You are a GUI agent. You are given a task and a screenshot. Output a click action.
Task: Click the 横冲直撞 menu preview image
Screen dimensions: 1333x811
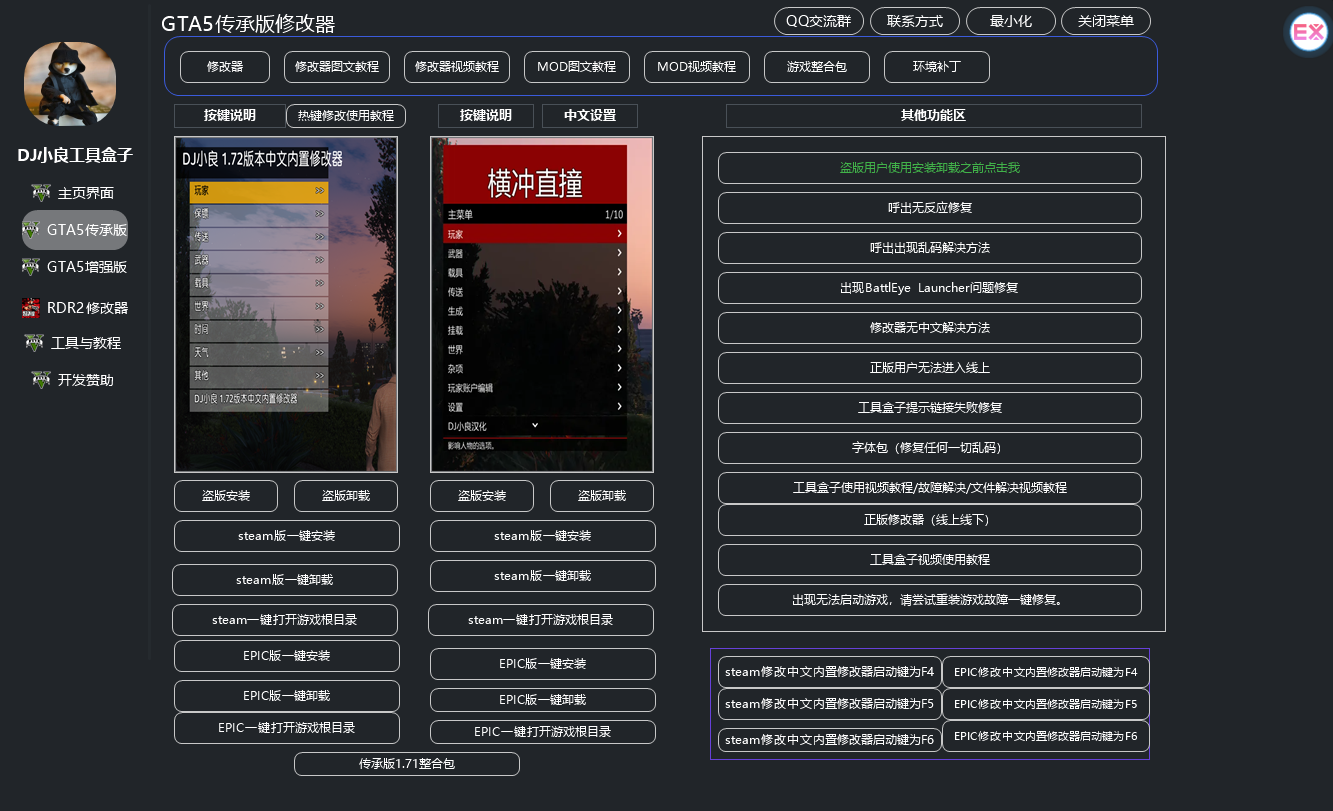pos(542,304)
